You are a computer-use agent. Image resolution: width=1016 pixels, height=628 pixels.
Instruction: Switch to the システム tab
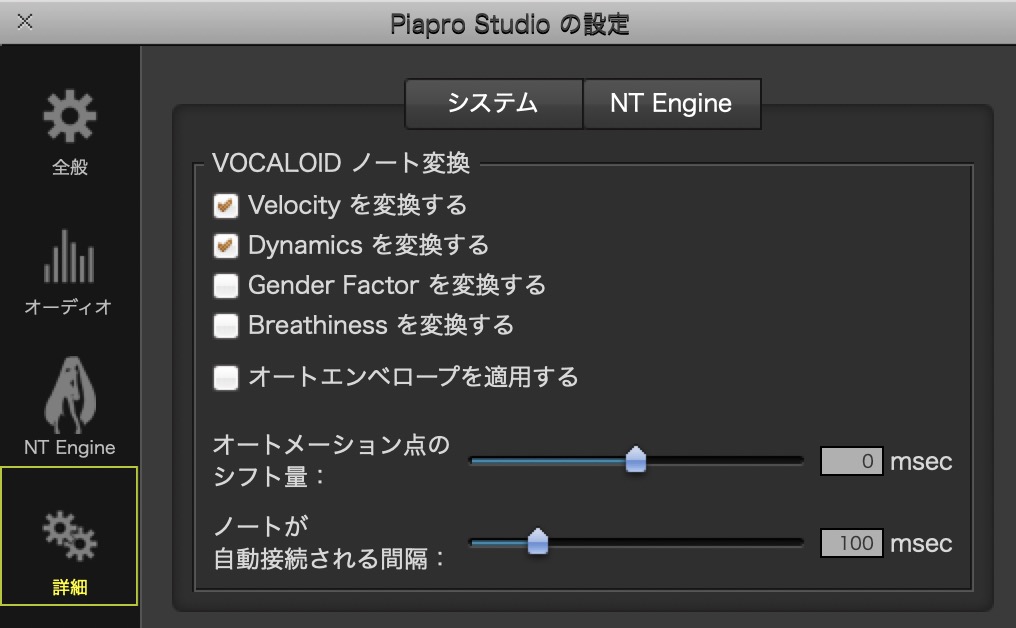[x=494, y=103]
